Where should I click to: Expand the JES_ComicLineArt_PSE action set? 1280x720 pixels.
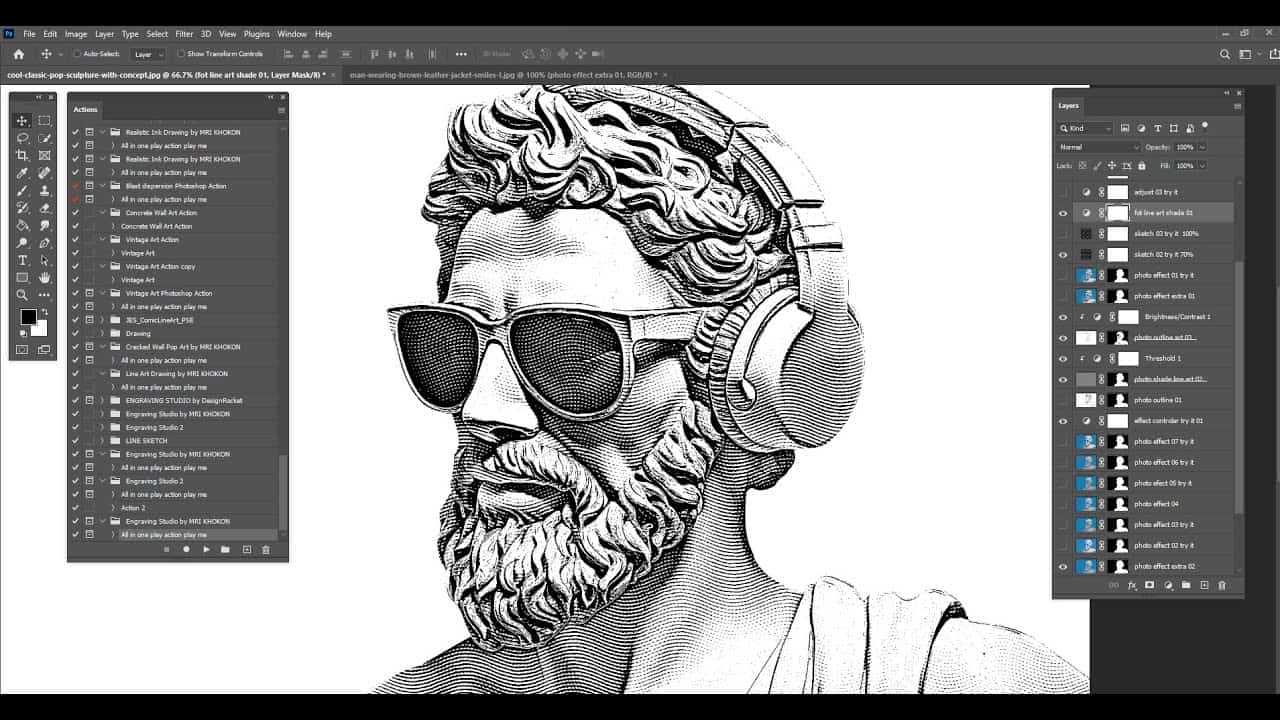[102, 320]
